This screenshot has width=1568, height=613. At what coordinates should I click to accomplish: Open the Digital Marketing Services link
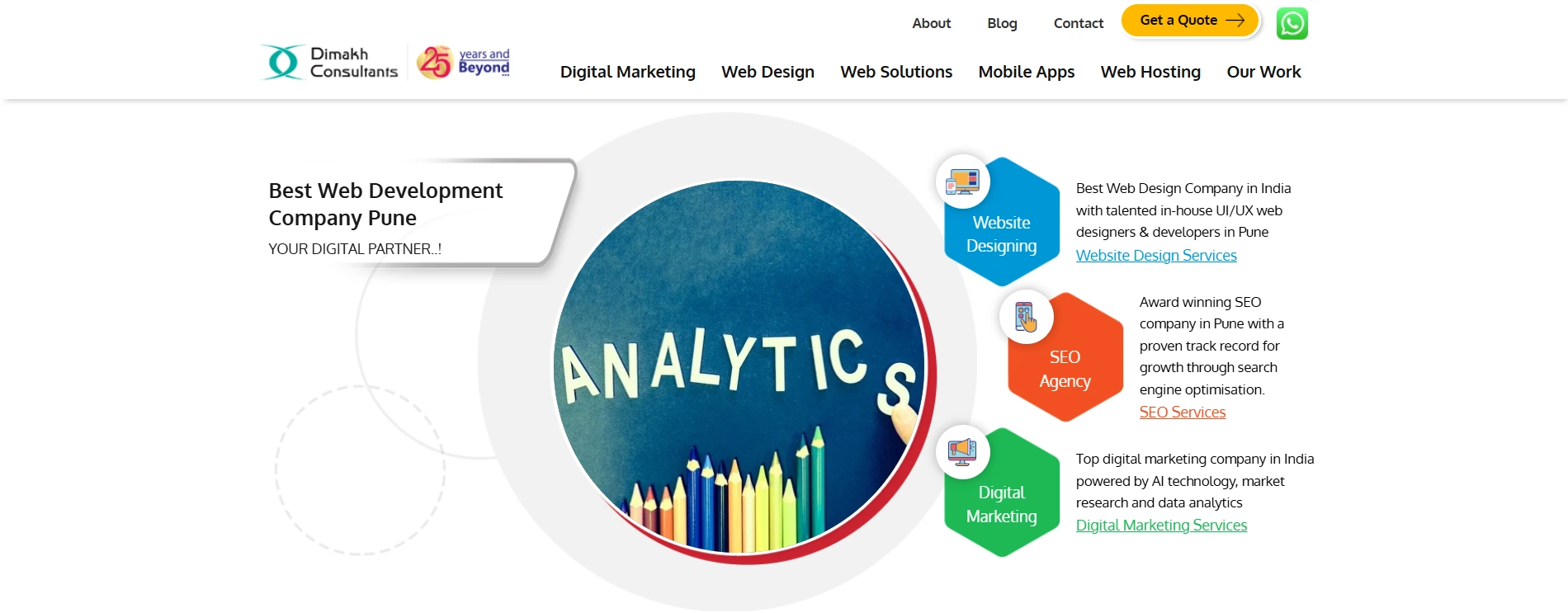tap(1161, 526)
